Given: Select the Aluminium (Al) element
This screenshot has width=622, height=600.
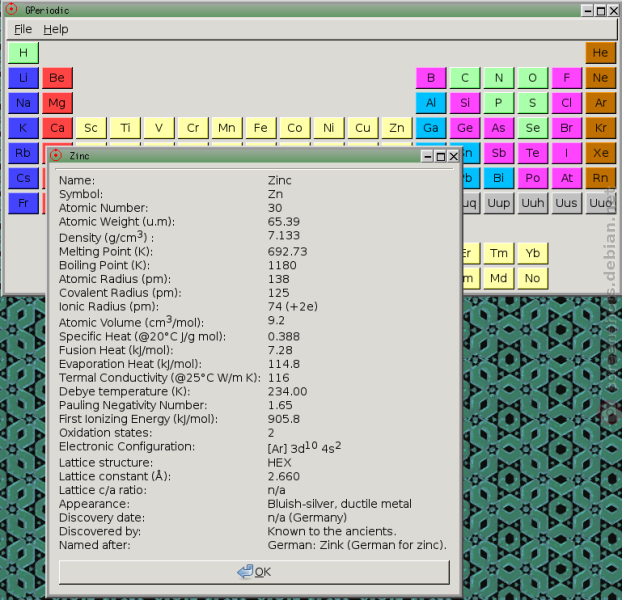Looking at the screenshot, I should [x=431, y=103].
